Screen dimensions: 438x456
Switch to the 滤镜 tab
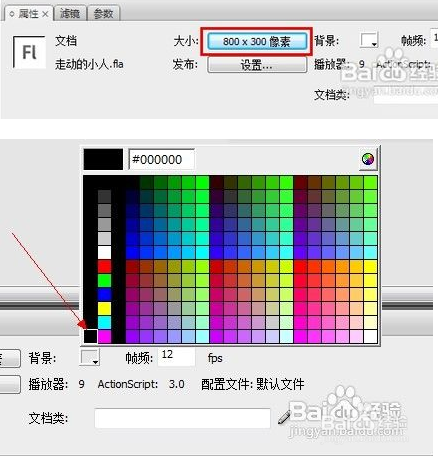pyautogui.click(x=70, y=14)
